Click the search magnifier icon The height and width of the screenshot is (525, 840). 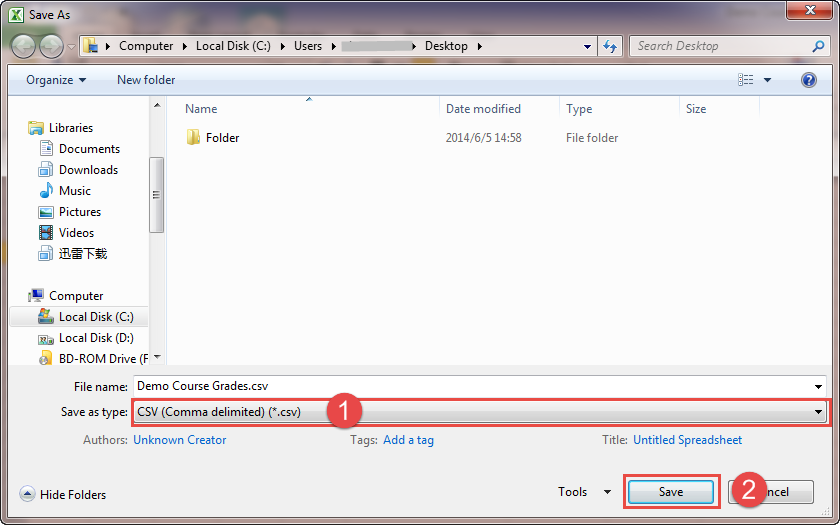point(818,46)
